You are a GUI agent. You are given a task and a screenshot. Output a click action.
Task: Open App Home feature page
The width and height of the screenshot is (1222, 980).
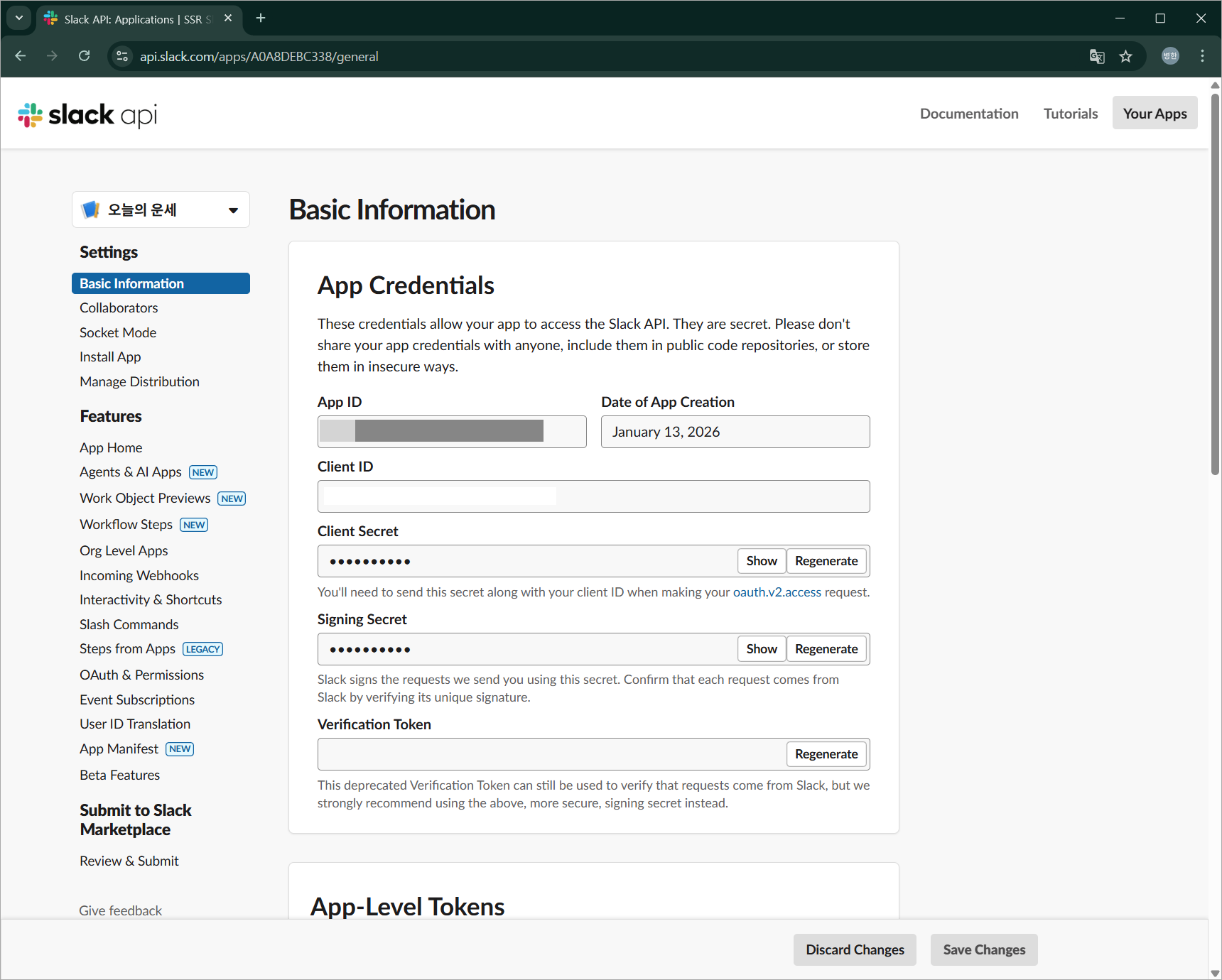[x=111, y=447]
